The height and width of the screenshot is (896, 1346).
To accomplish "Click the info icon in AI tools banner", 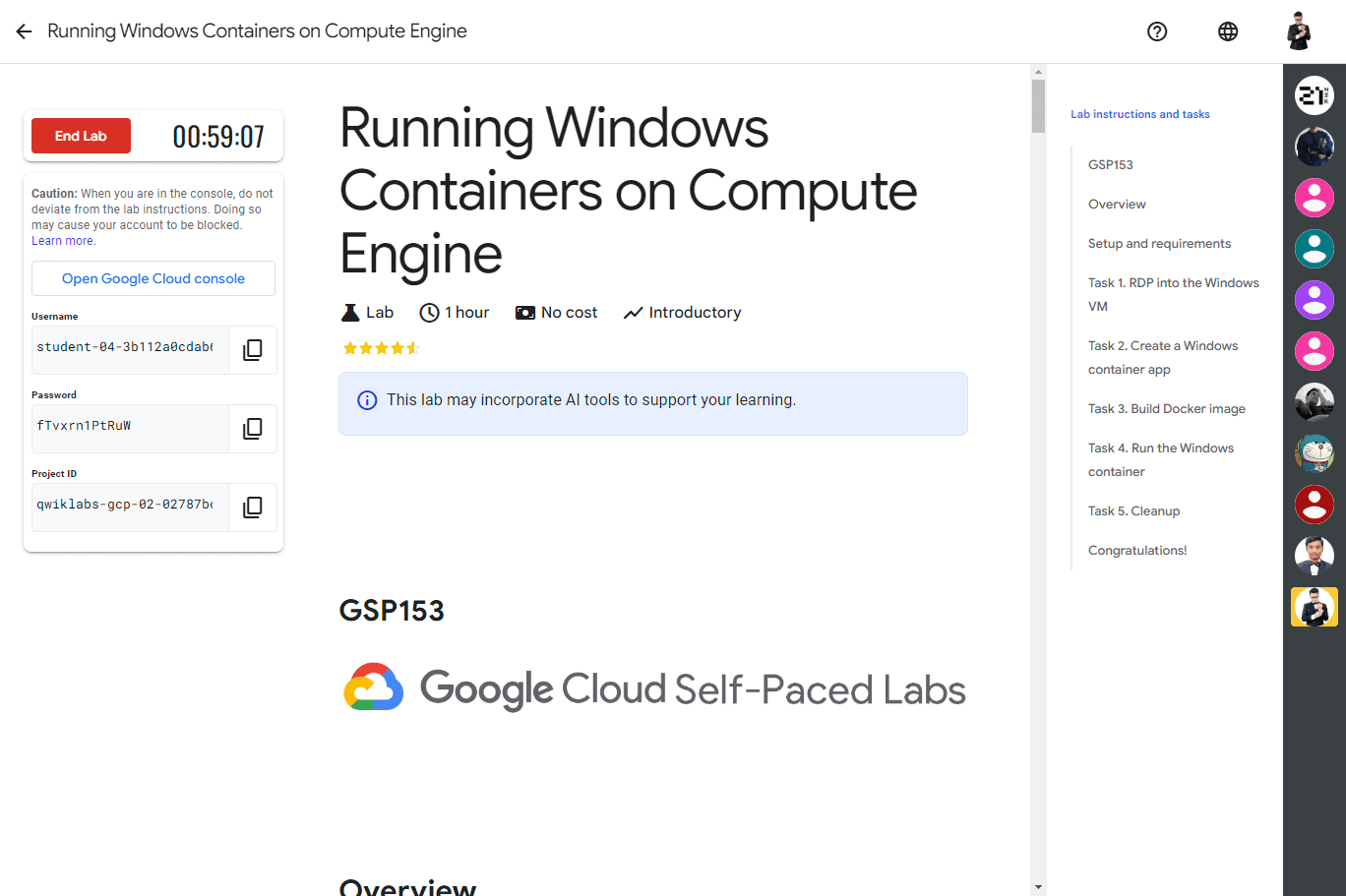I will click(367, 400).
